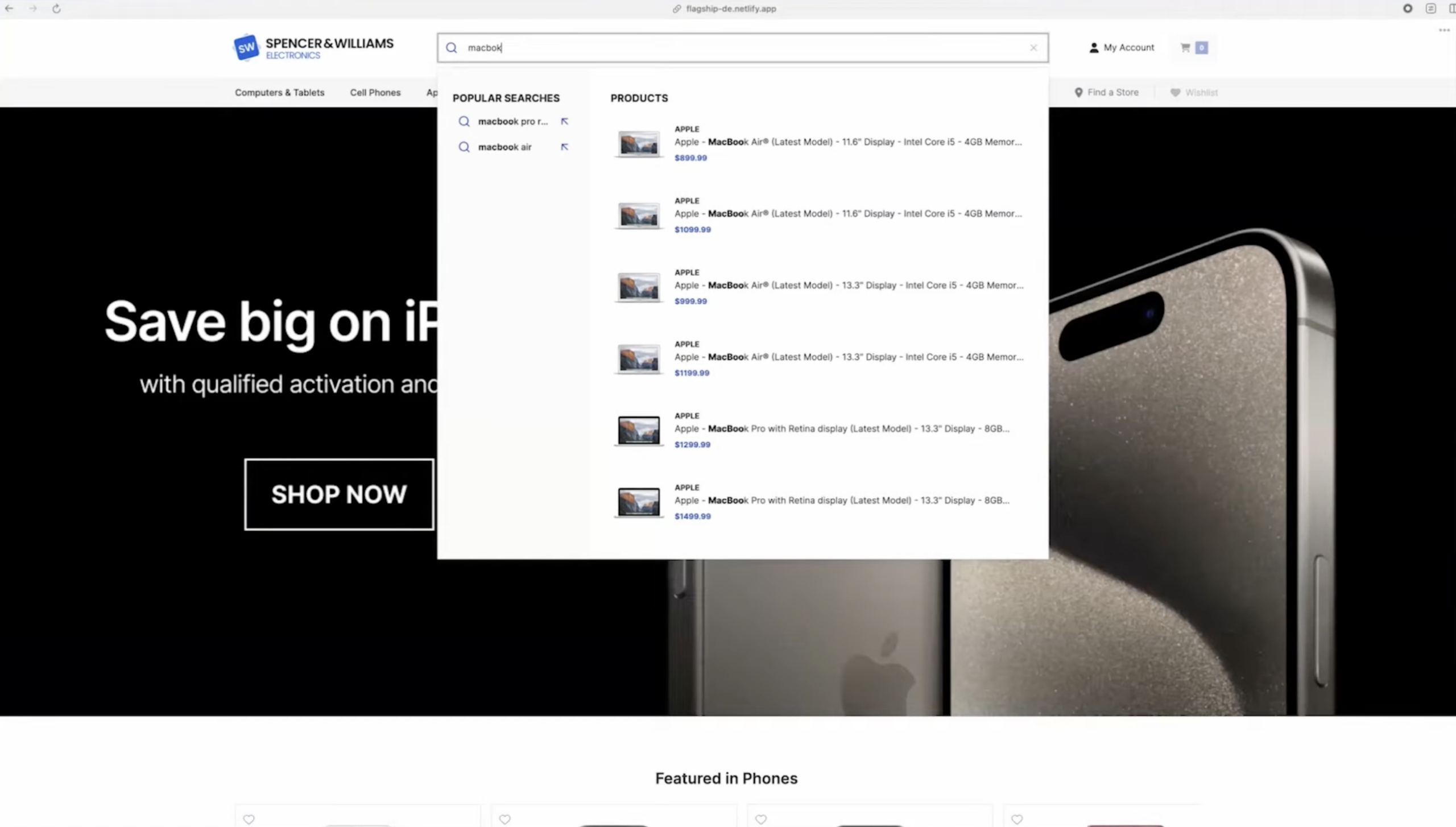
Task: Click the SHOP NOW button
Action: 339,494
